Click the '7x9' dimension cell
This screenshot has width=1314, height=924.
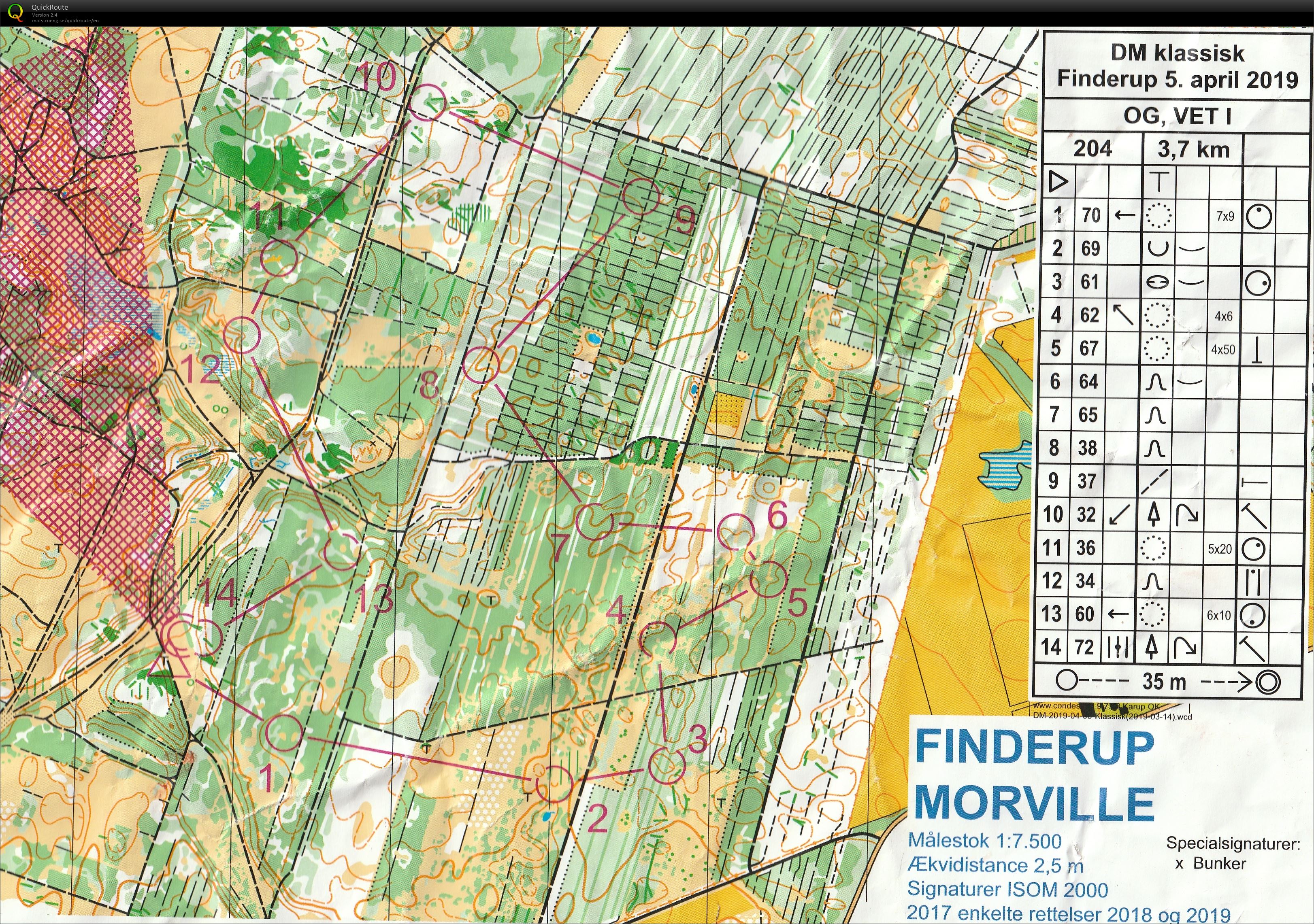pyautogui.click(x=1225, y=216)
